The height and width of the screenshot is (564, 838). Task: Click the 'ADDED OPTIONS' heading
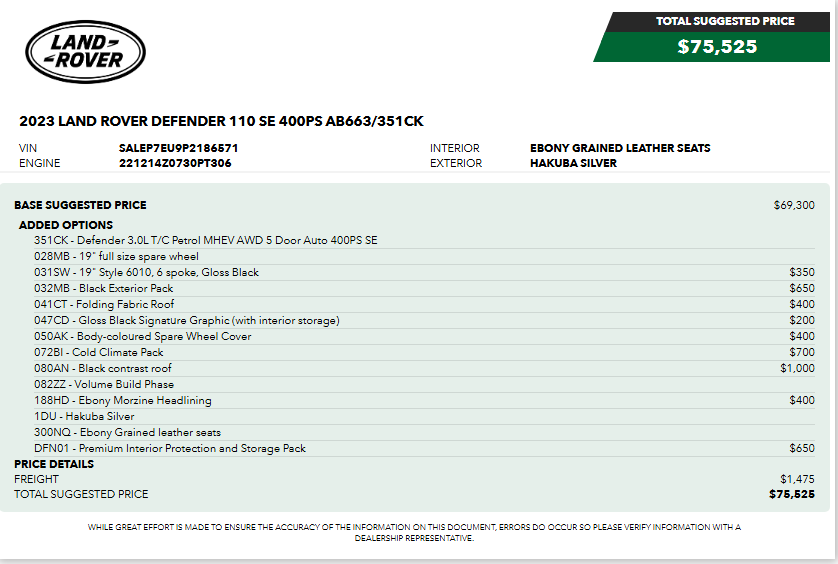pyautogui.click(x=66, y=225)
